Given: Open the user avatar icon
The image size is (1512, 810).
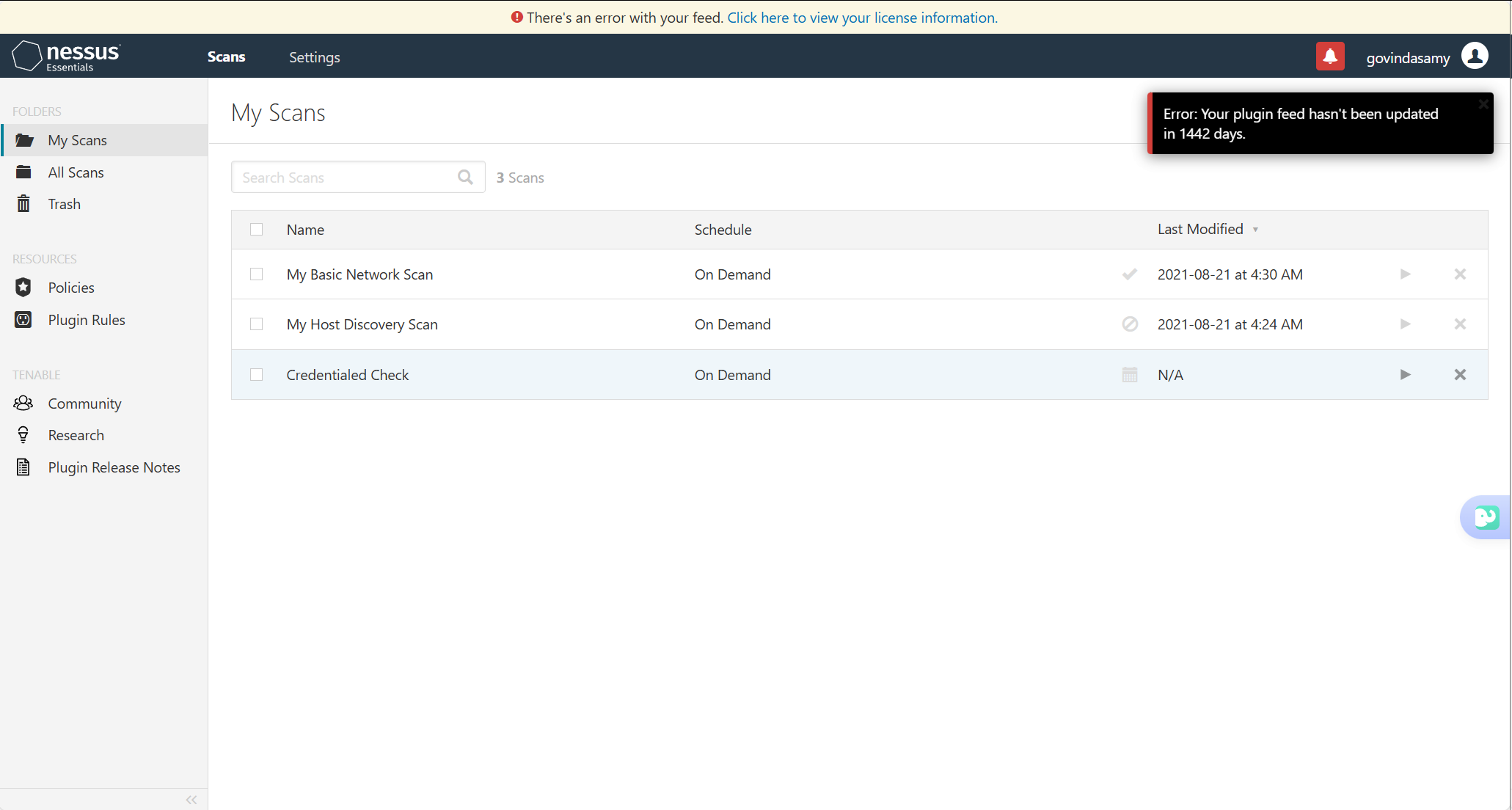Looking at the screenshot, I should tap(1475, 56).
